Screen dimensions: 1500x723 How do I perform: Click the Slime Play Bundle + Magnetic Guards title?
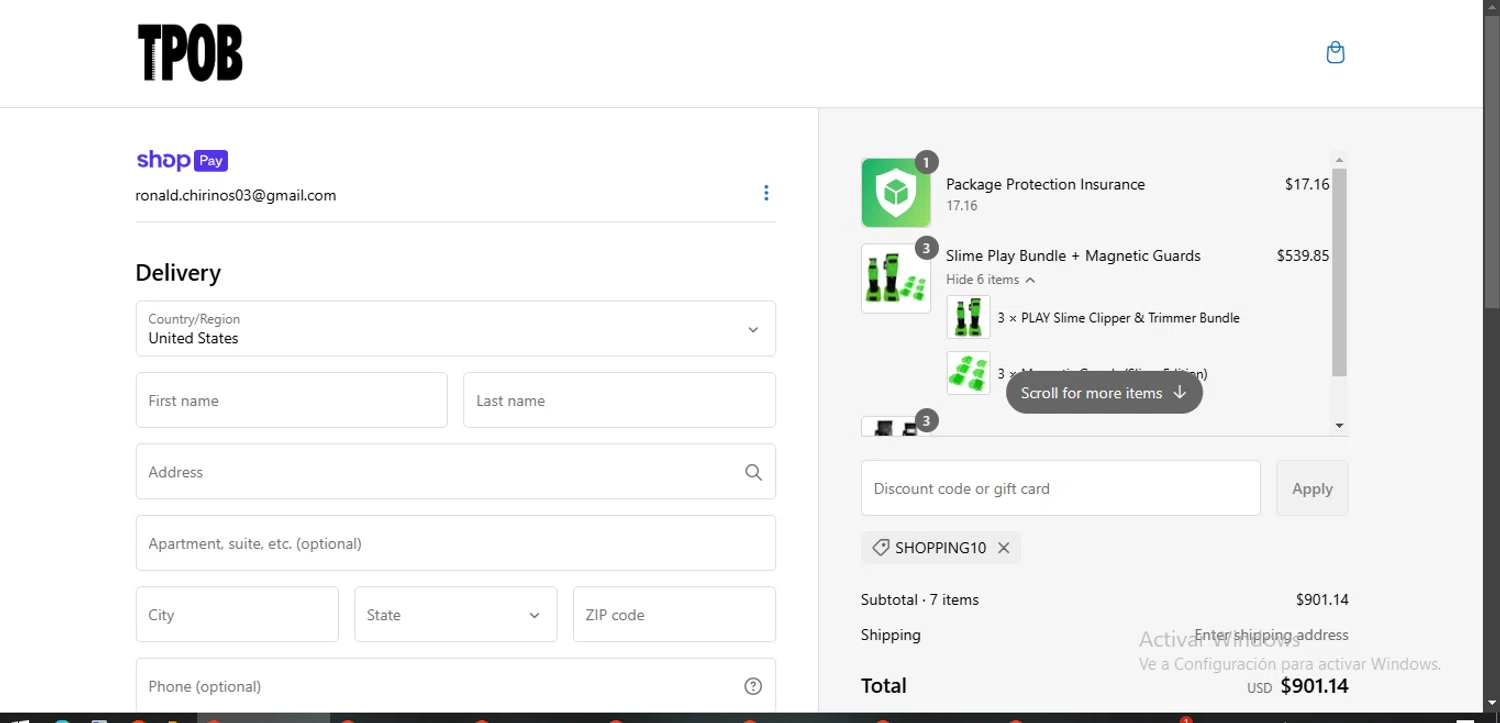coord(1073,255)
